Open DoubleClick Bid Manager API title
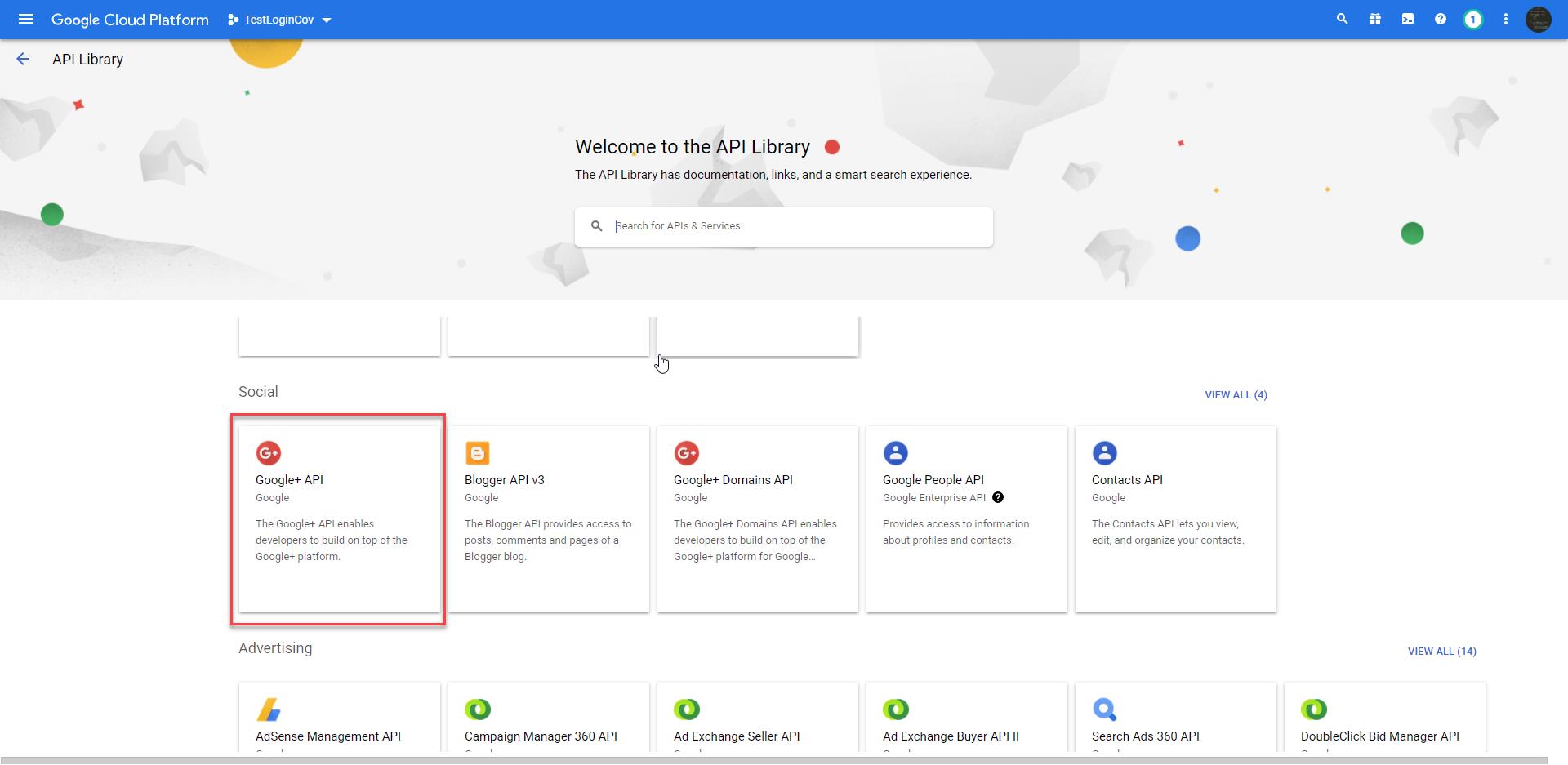Screen dimensions: 1568x765 (x=1380, y=736)
